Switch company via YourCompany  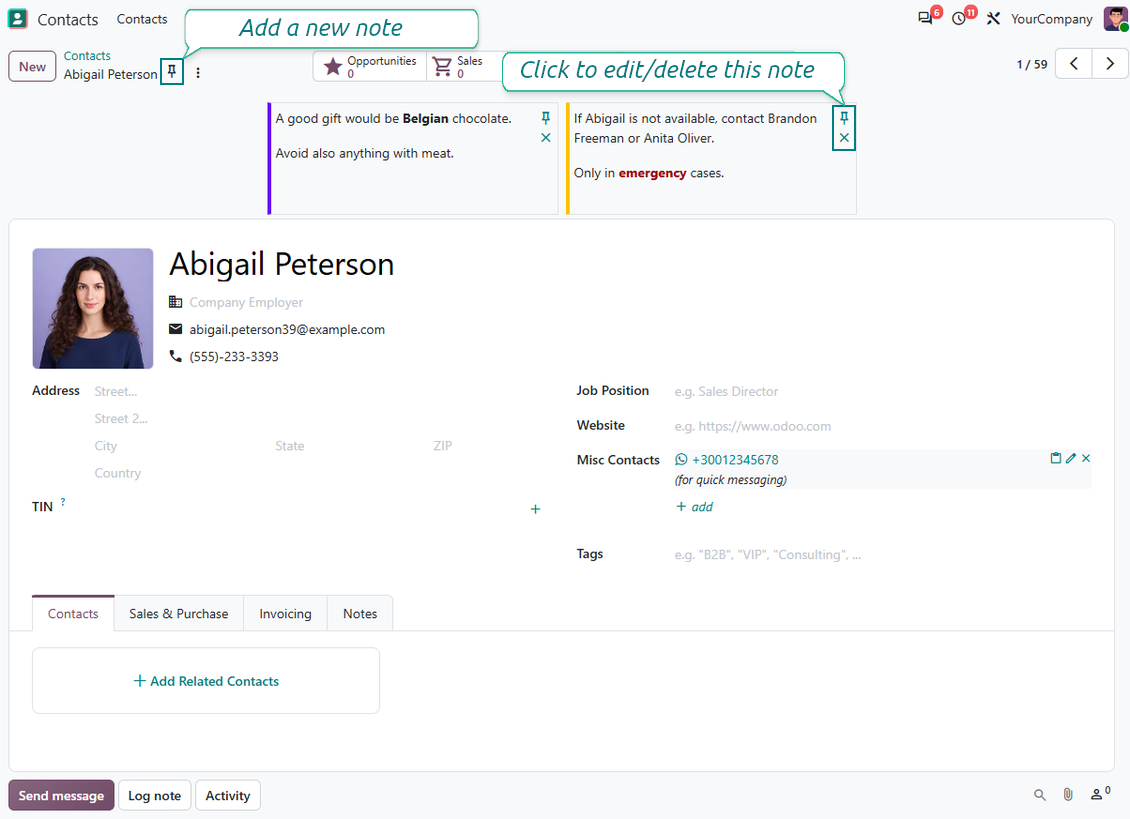(x=1051, y=19)
